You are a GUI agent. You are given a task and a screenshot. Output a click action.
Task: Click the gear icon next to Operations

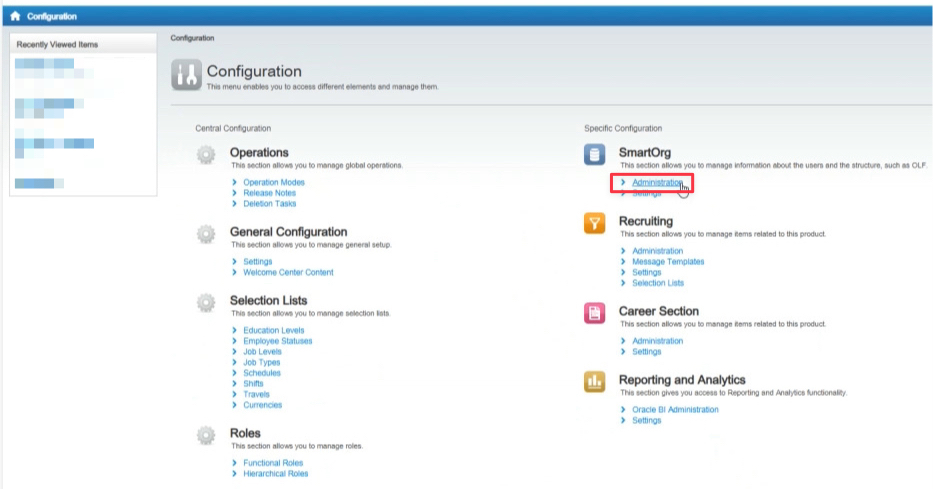click(x=206, y=155)
